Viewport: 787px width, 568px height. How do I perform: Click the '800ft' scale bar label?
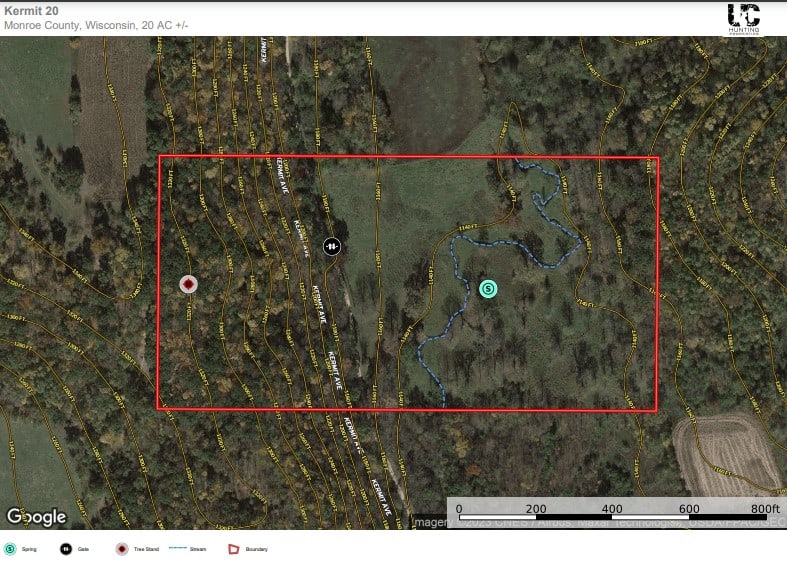pyautogui.click(x=765, y=508)
